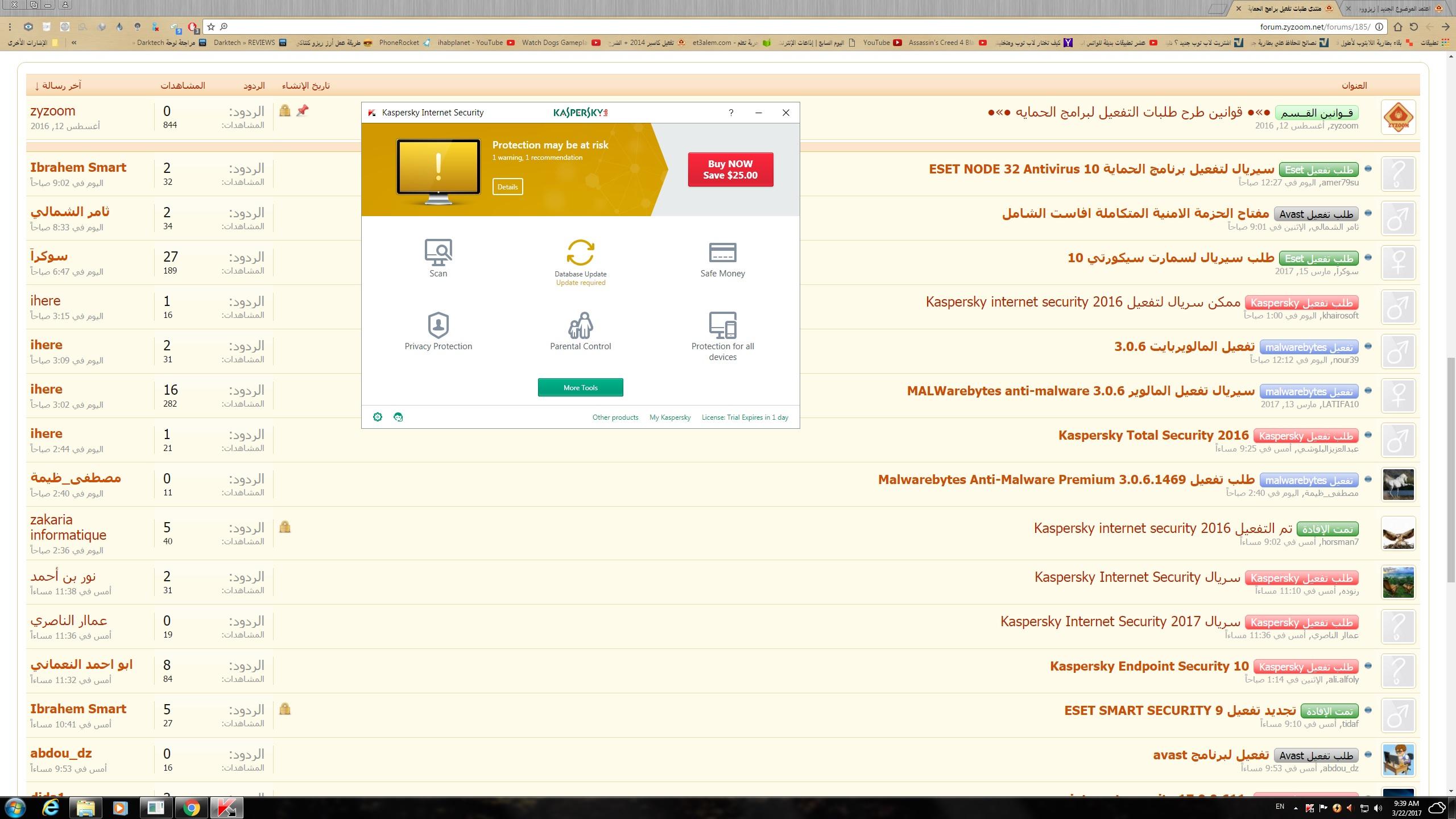
Task: Click the Opera-style red extension icon with badge 3
Action: (193, 27)
